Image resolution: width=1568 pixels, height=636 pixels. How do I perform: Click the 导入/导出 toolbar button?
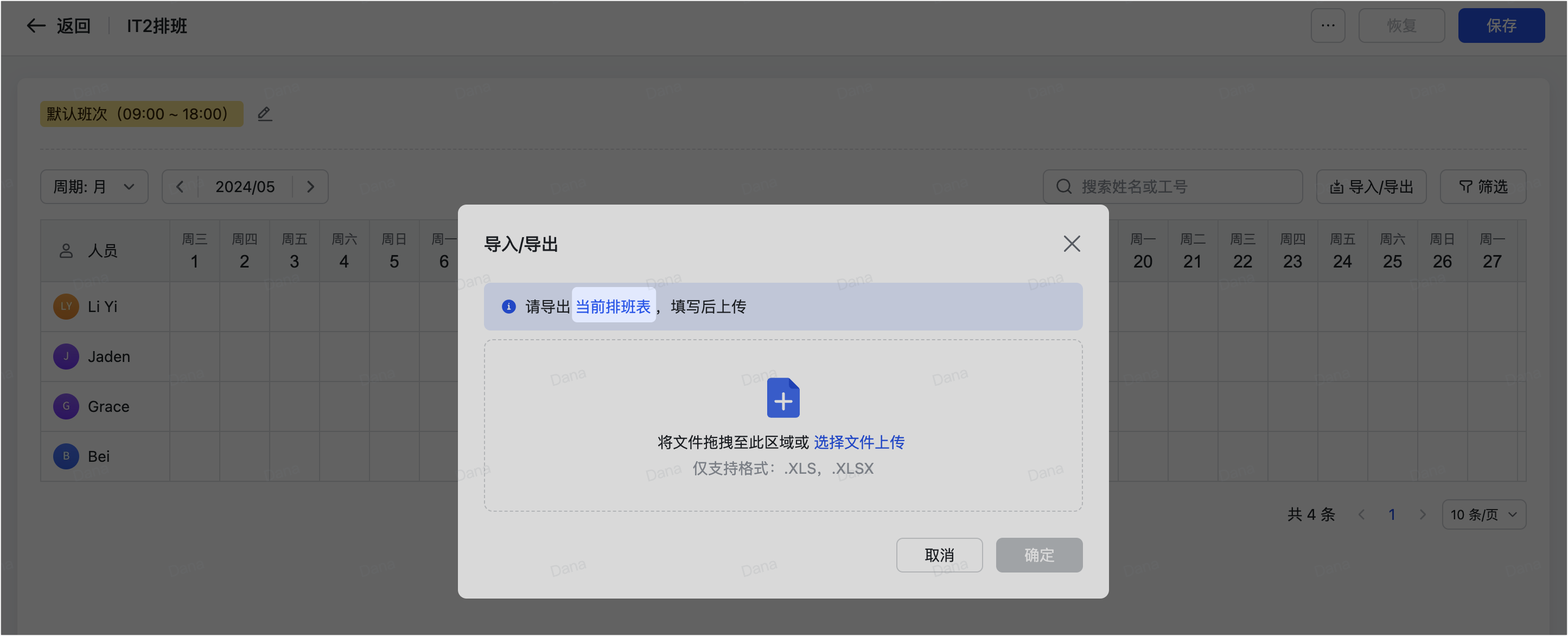(x=1371, y=186)
